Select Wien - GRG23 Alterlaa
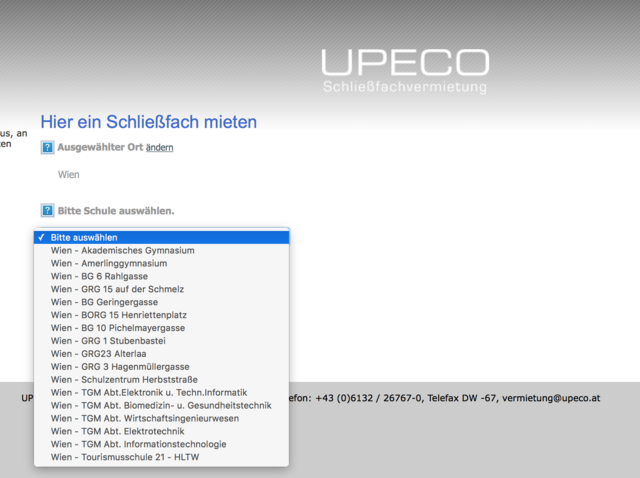The image size is (640, 478). [162, 353]
